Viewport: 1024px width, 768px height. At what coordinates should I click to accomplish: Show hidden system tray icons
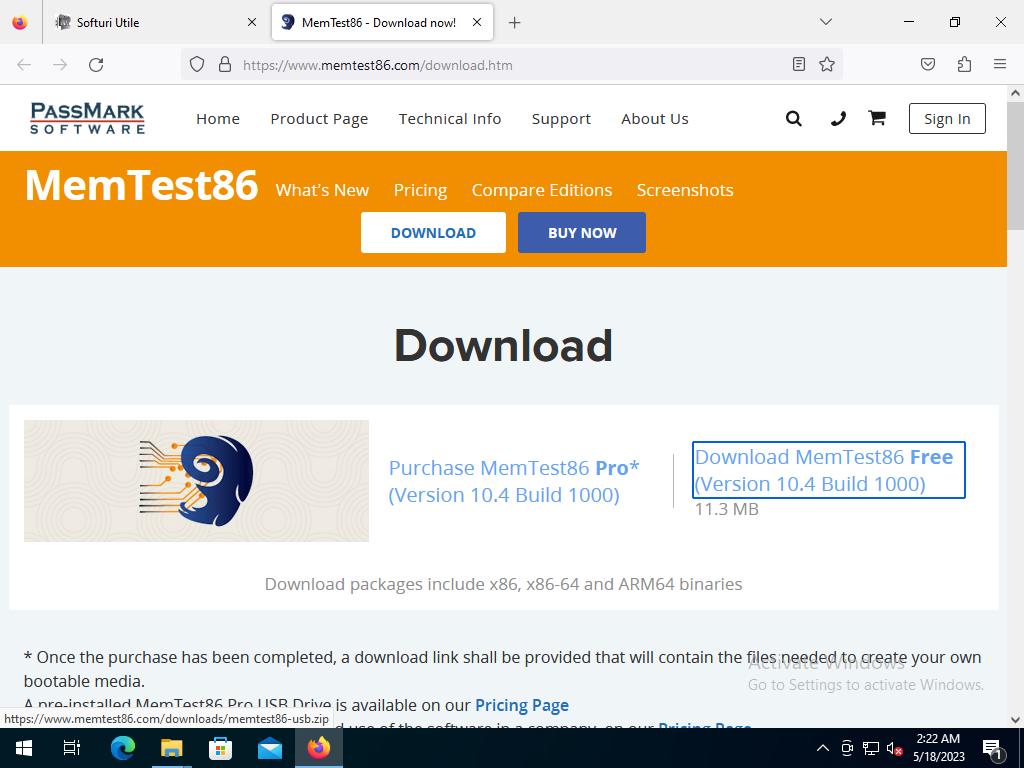point(822,748)
